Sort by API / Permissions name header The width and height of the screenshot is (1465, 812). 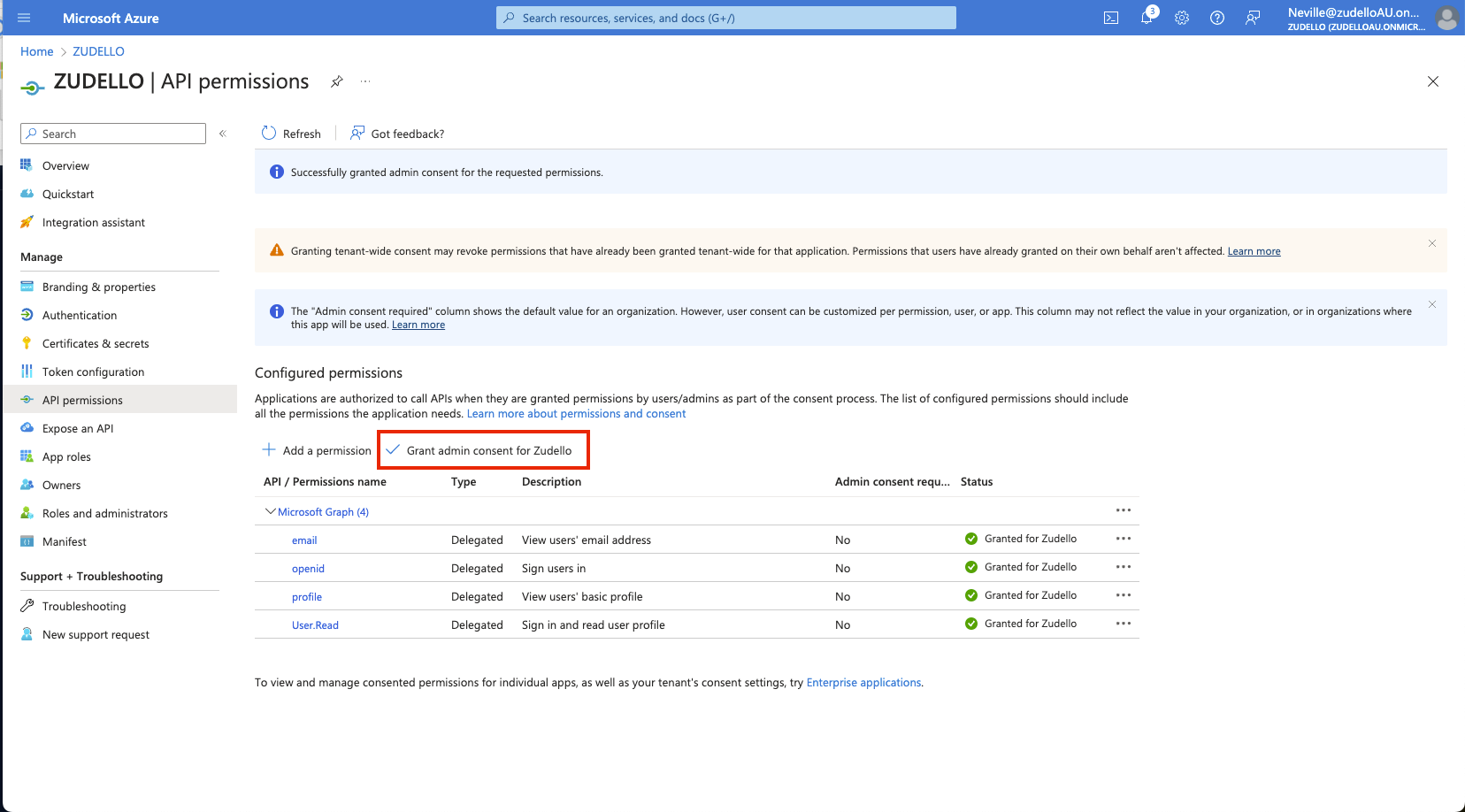pyautogui.click(x=325, y=481)
